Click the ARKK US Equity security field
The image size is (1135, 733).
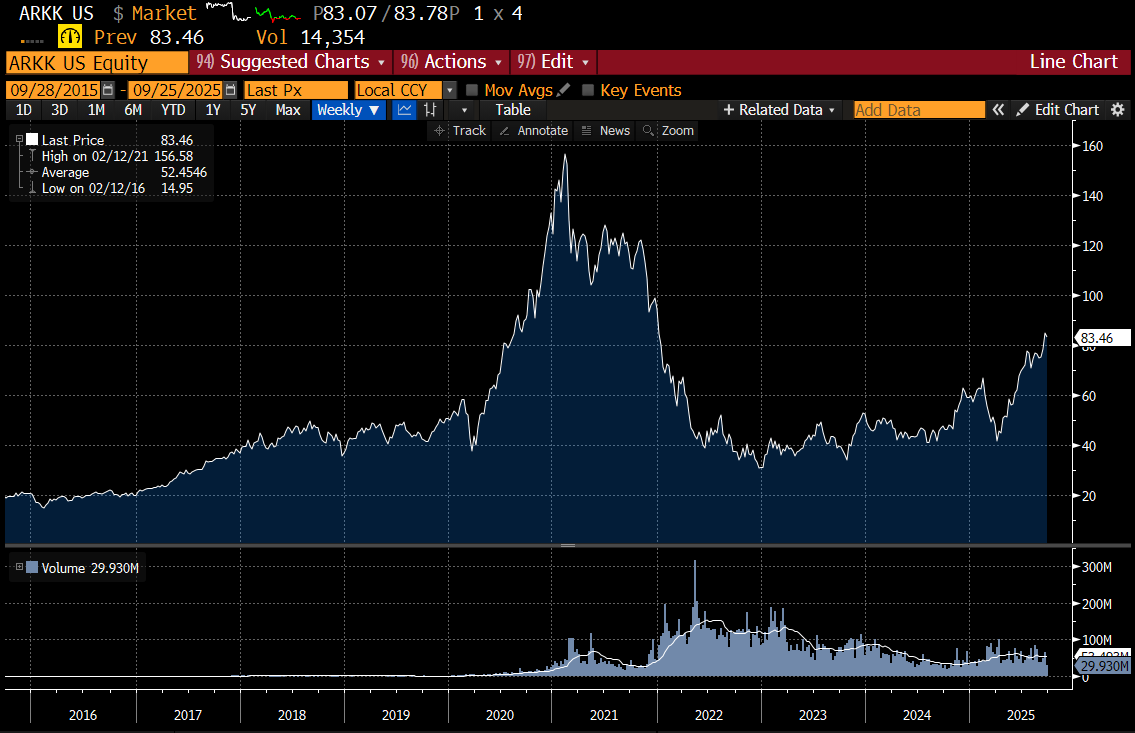(97, 63)
